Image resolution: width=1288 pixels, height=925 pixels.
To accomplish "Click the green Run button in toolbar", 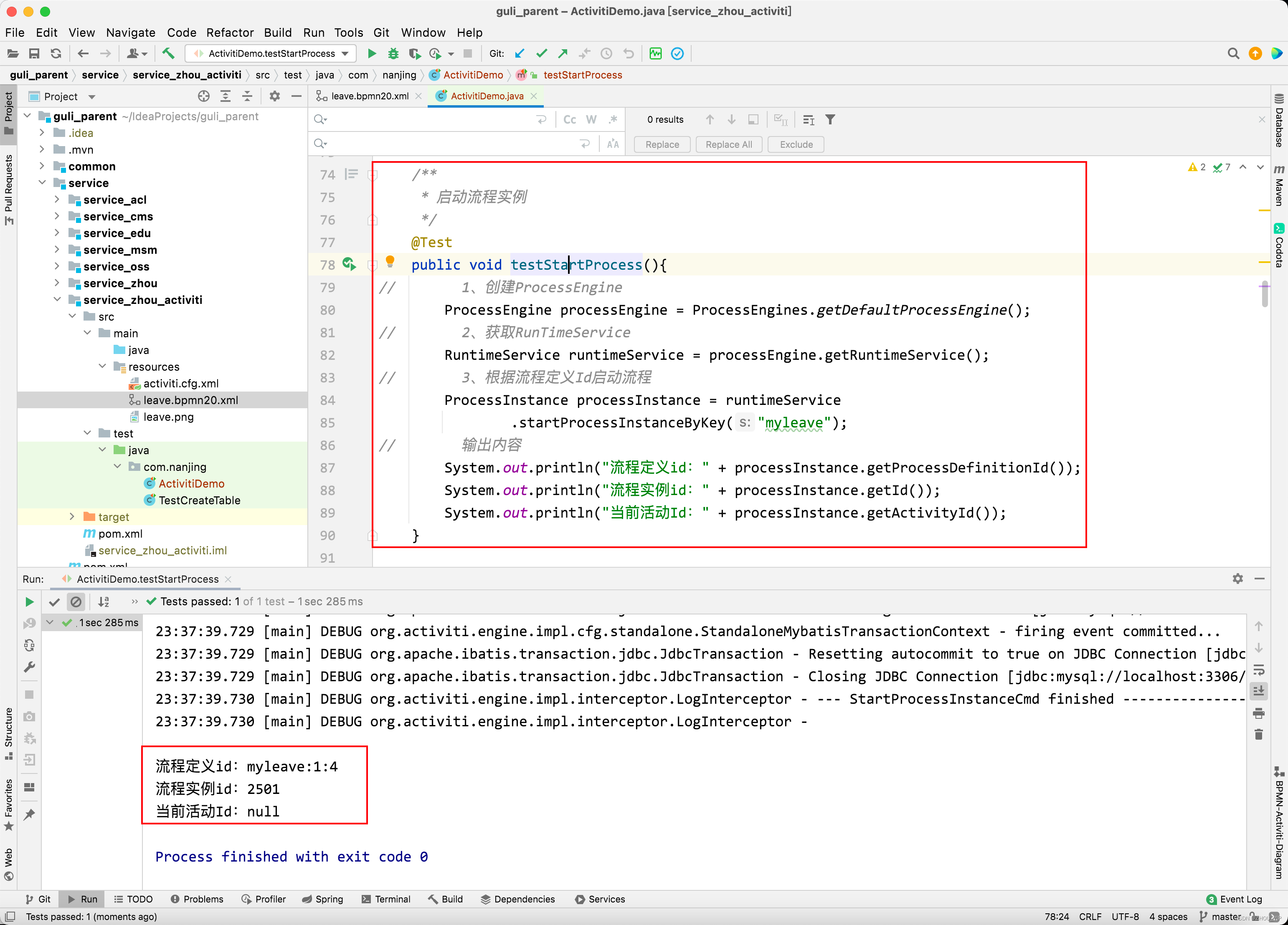I will click(x=372, y=53).
